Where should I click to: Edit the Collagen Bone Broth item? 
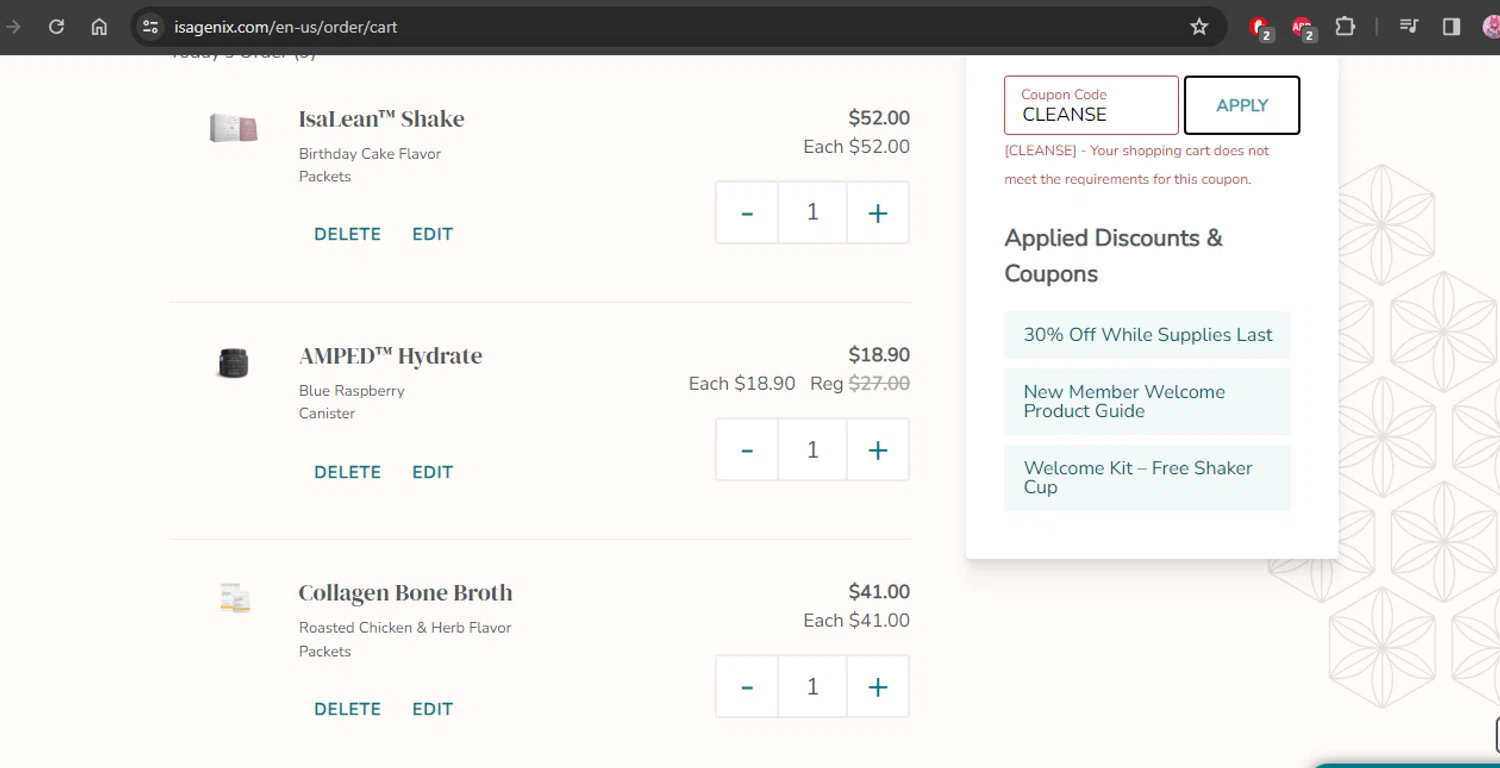pyautogui.click(x=432, y=709)
